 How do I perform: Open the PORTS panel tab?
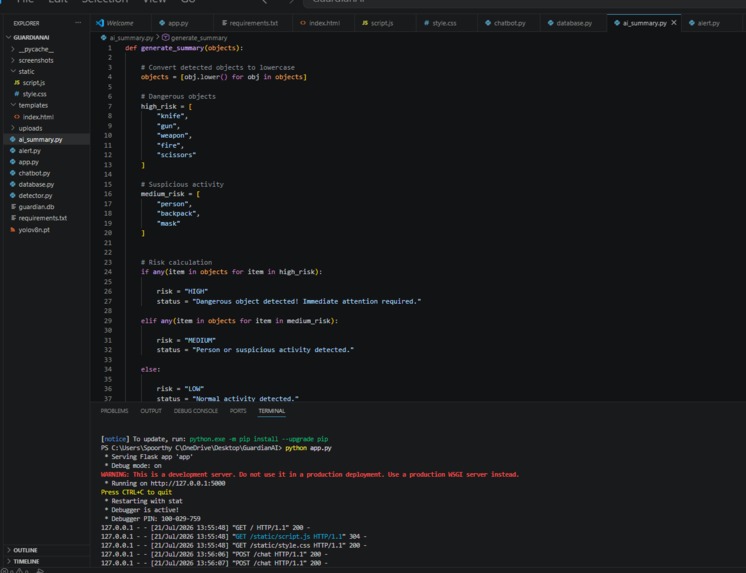click(x=238, y=411)
